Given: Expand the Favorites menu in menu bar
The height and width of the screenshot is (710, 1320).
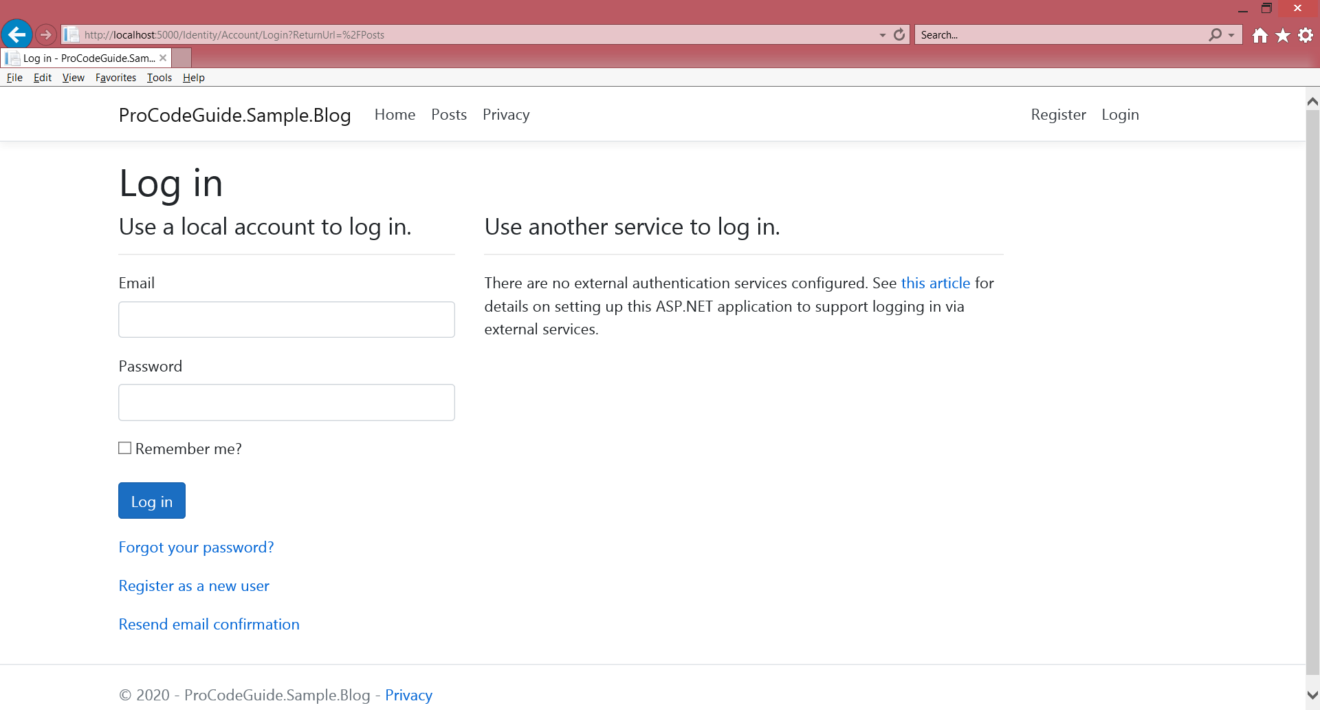Looking at the screenshot, I should pos(114,77).
